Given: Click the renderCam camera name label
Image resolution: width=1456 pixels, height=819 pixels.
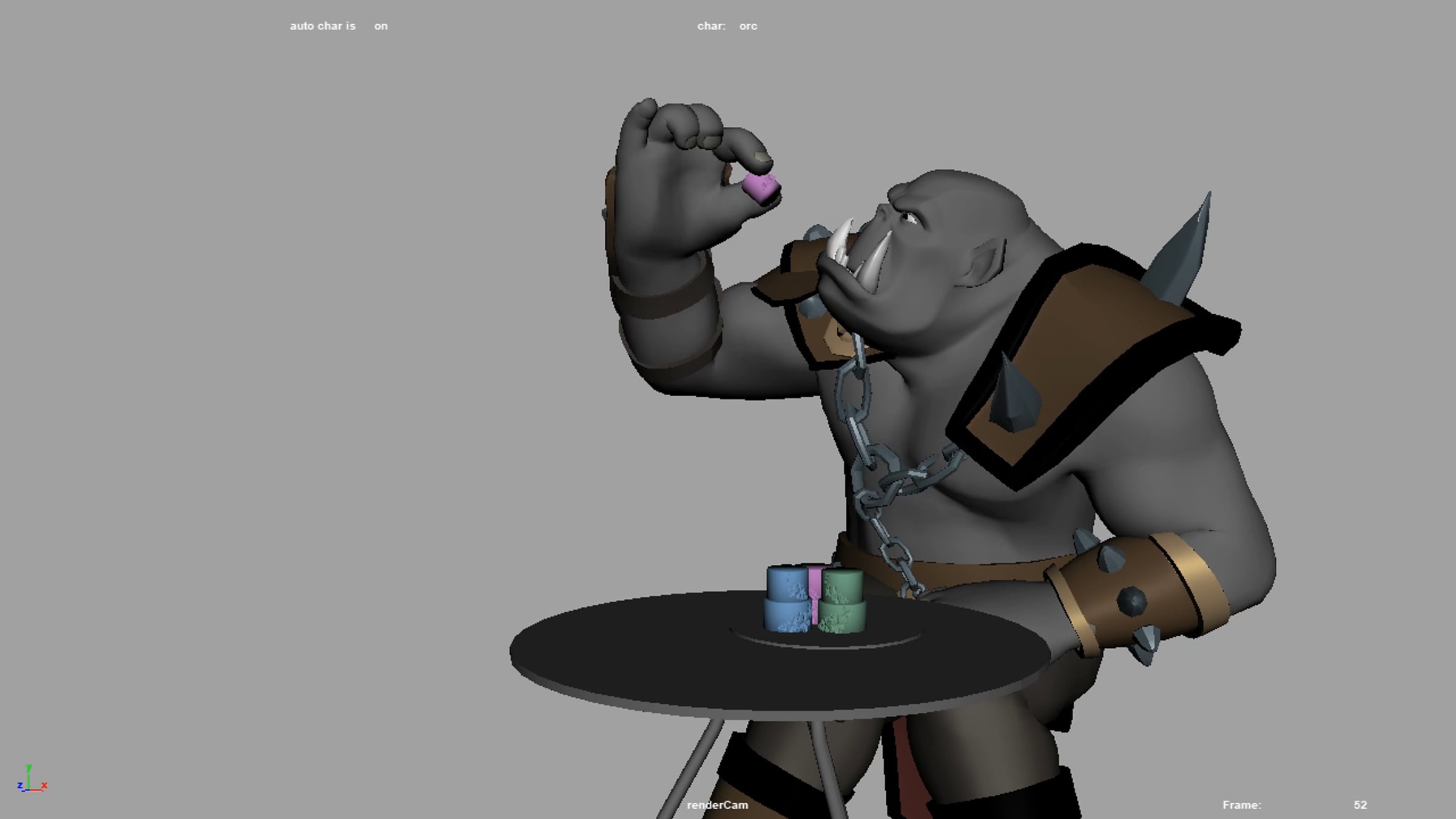Looking at the screenshot, I should pyautogui.click(x=717, y=805).
